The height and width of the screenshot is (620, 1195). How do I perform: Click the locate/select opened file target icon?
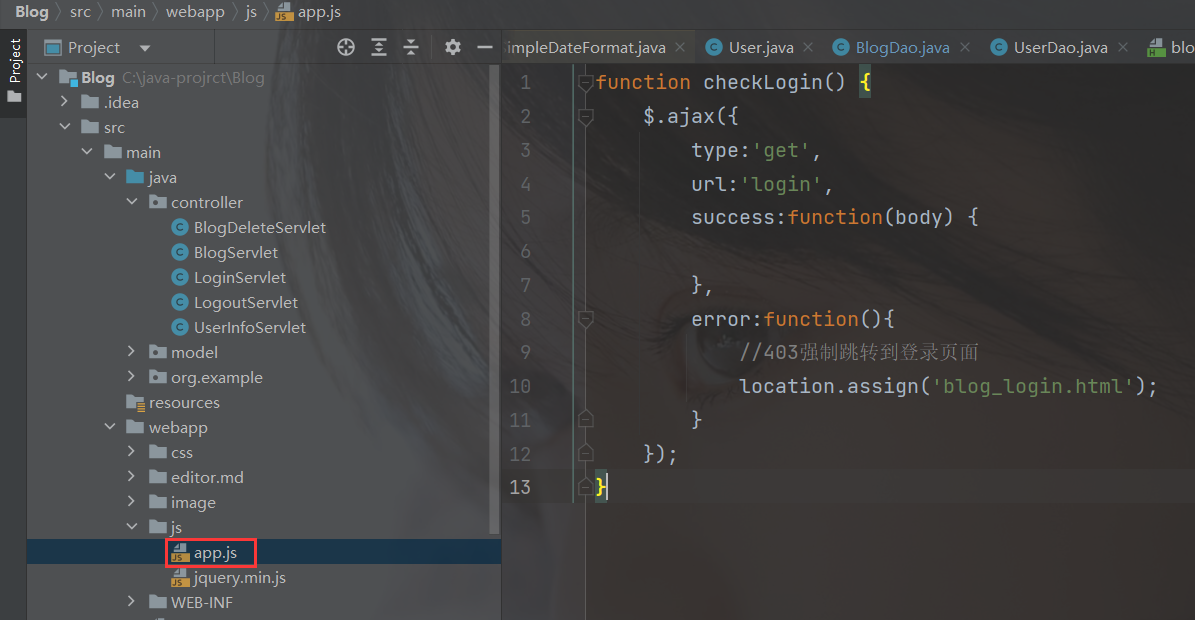point(346,47)
